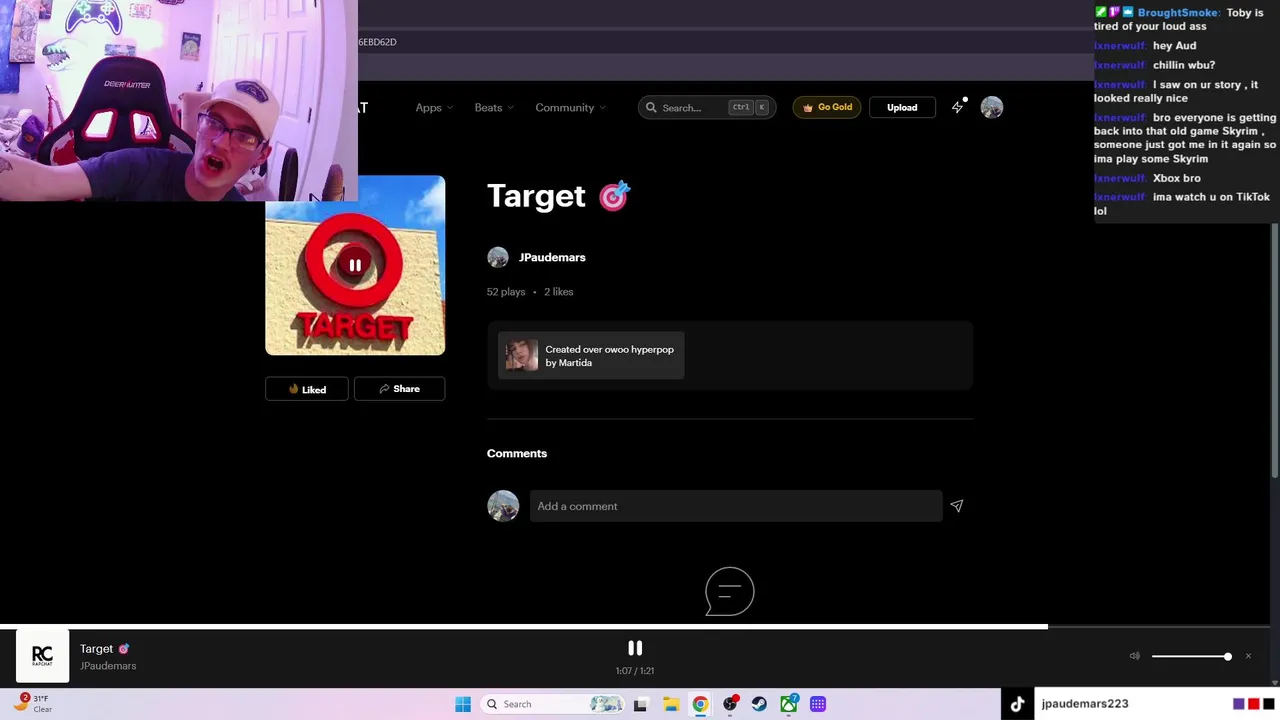The image size is (1280, 720).
Task: Open the owoo hyperpop beat by Martida
Action: (x=591, y=356)
